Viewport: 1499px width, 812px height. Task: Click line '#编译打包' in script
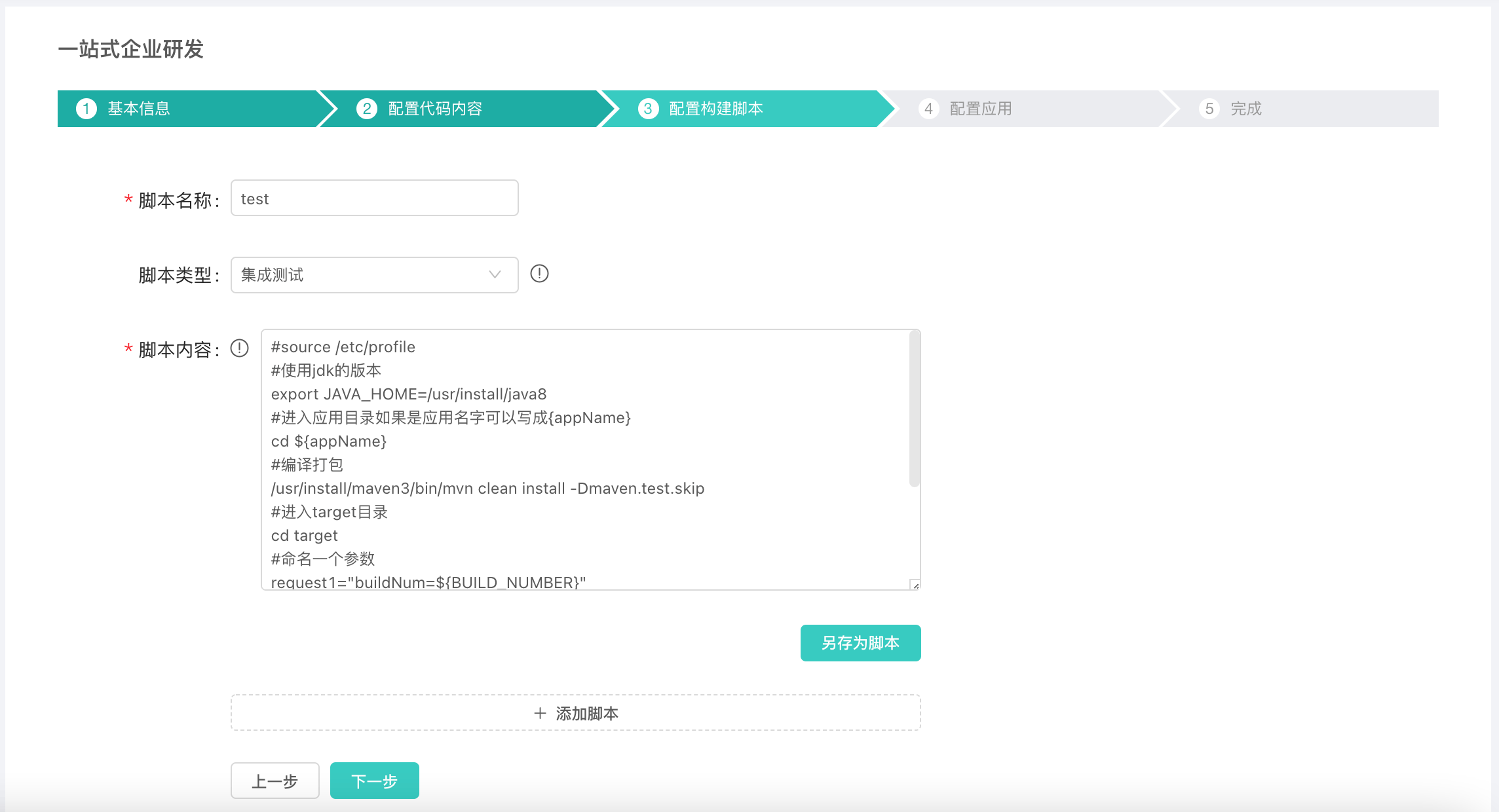tap(307, 465)
